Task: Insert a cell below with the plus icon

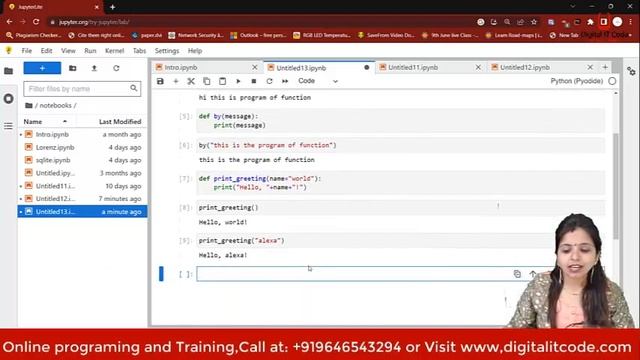Action: (176, 81)
